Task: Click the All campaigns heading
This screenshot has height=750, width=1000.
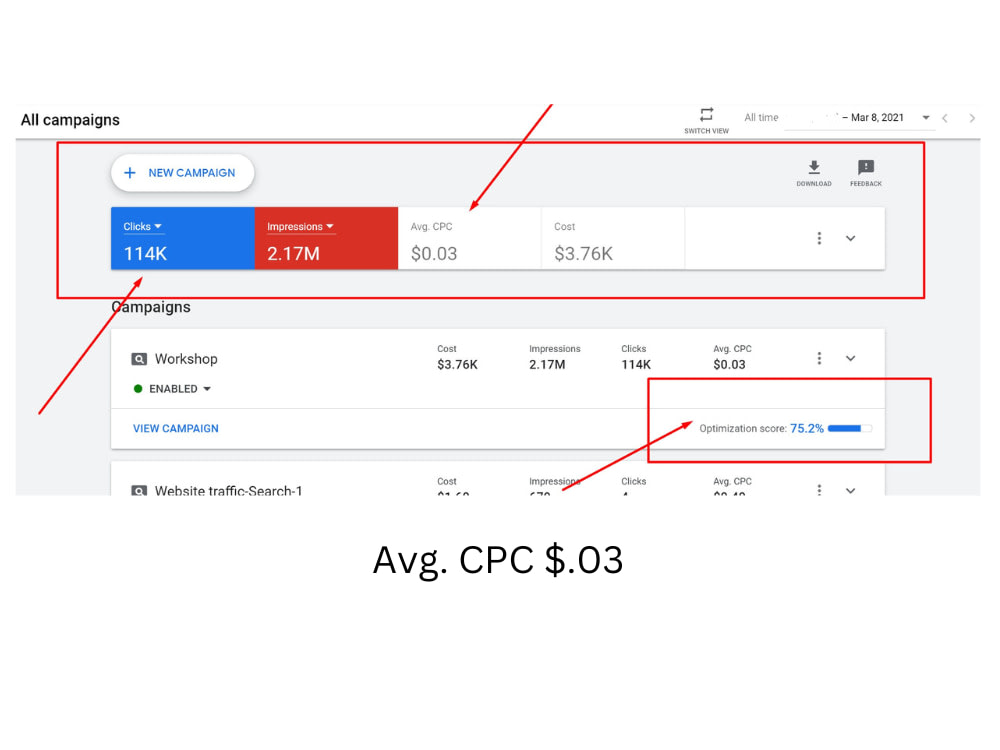Action: point(70,120)
